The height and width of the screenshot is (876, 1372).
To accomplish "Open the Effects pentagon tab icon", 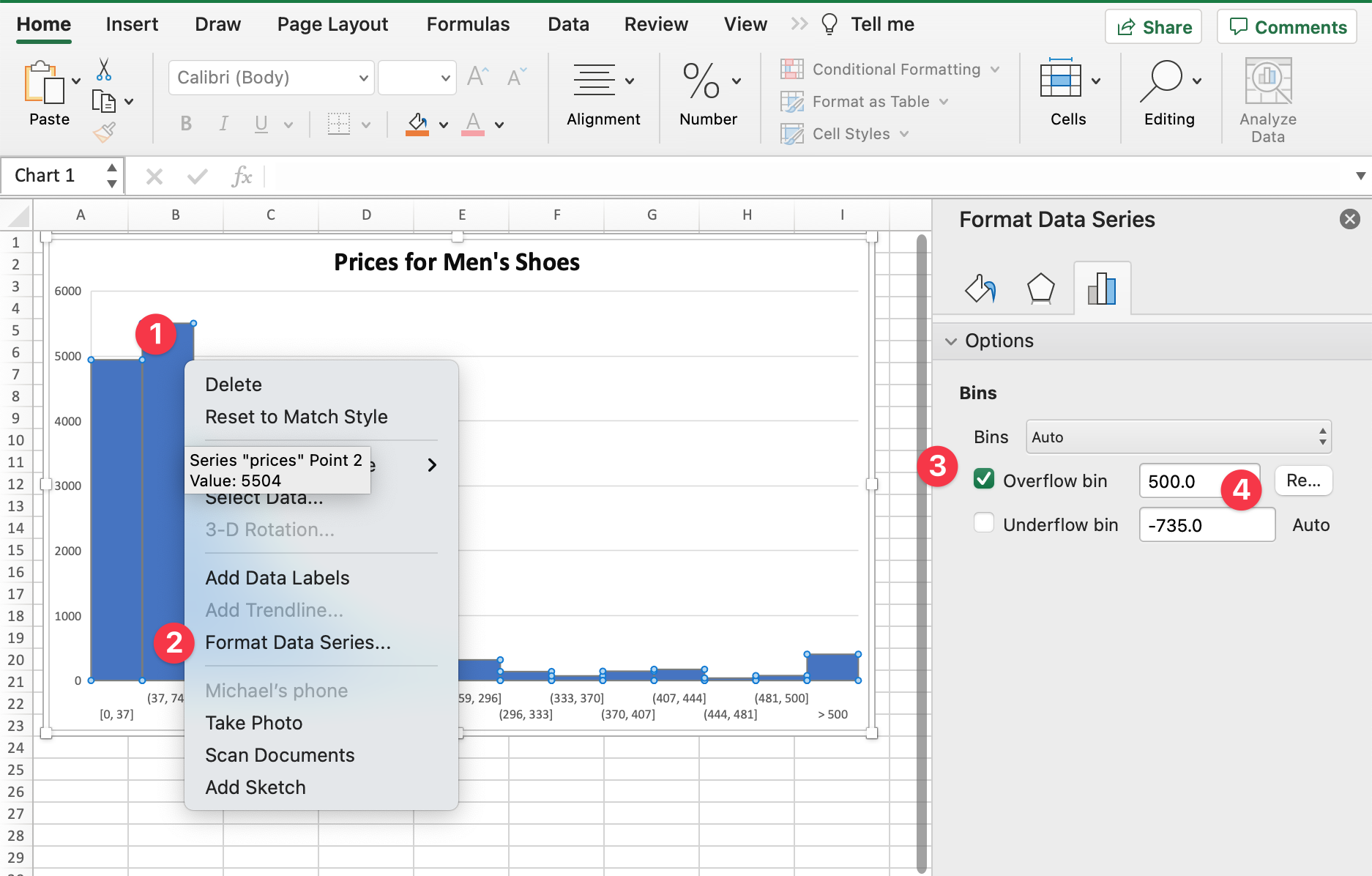I will [x=1040, y=289].
